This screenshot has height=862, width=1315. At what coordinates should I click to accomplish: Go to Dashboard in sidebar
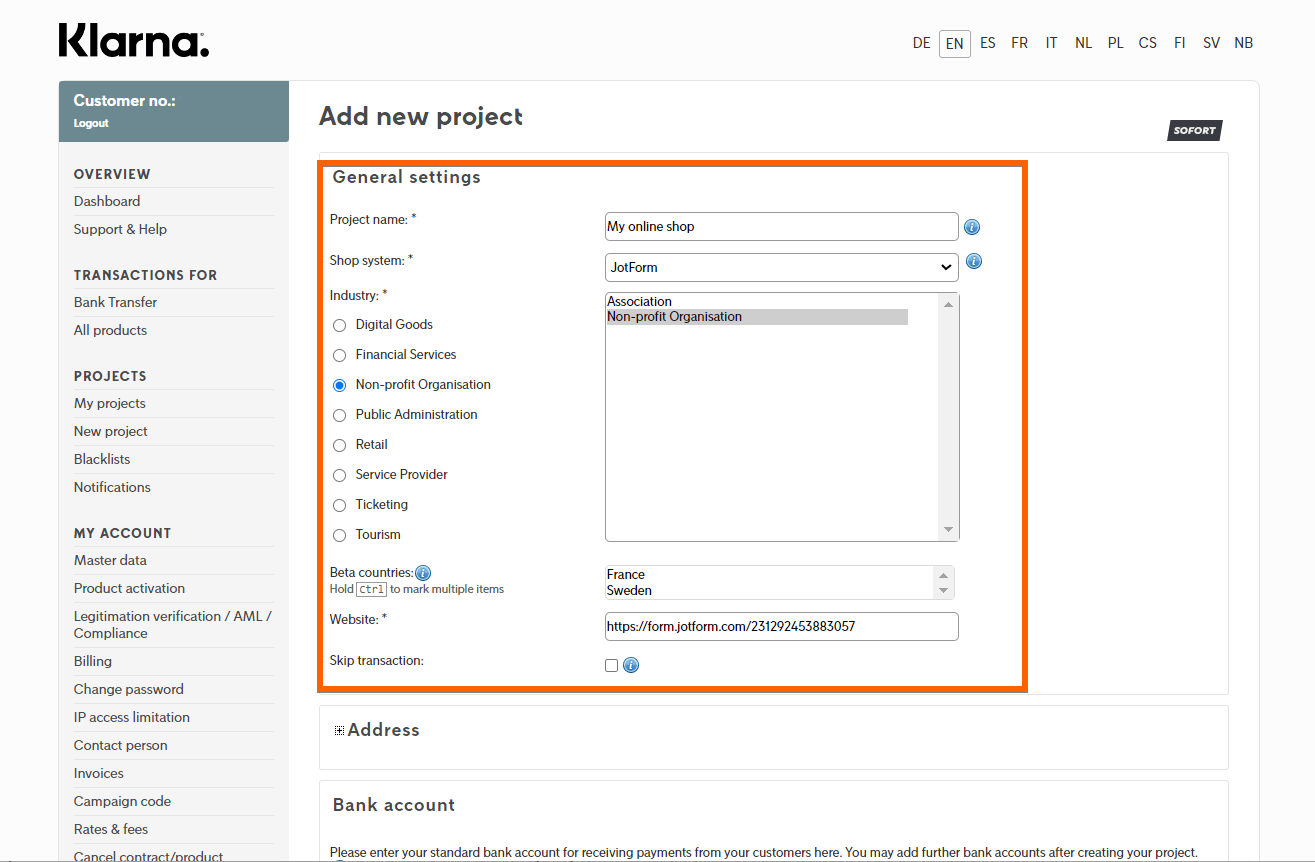tap(107, 201)
